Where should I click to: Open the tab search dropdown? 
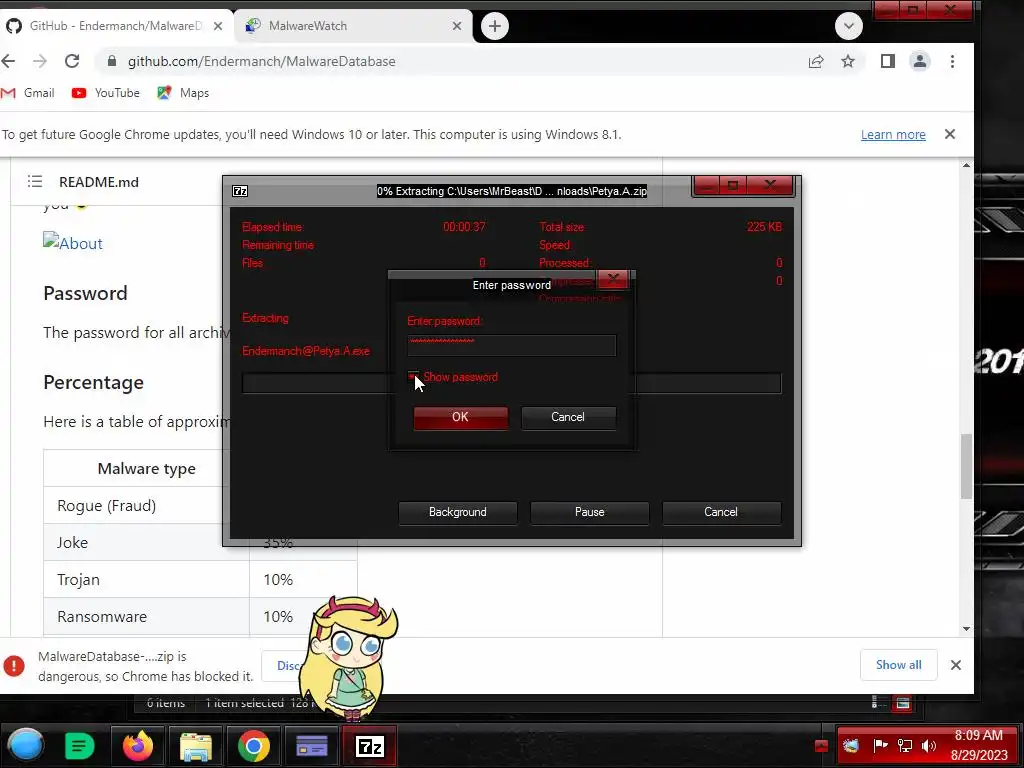coord(848,26)
